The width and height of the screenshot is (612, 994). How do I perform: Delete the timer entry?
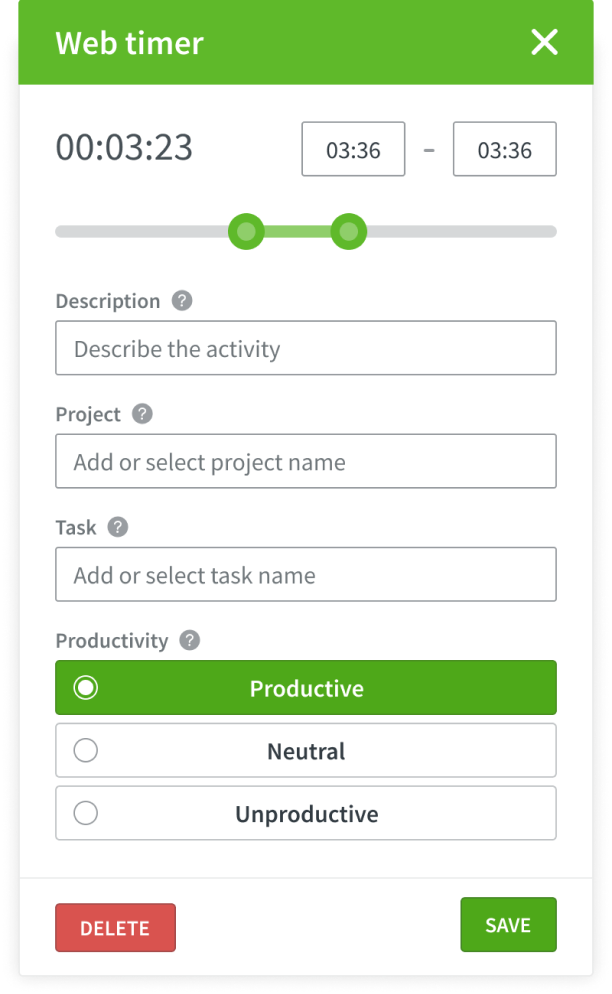[115, 927]
